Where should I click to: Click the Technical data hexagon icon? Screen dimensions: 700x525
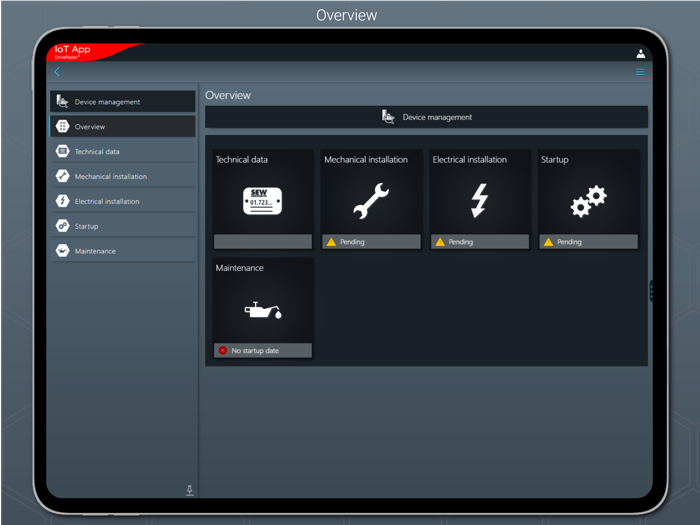tap(62, 152)
